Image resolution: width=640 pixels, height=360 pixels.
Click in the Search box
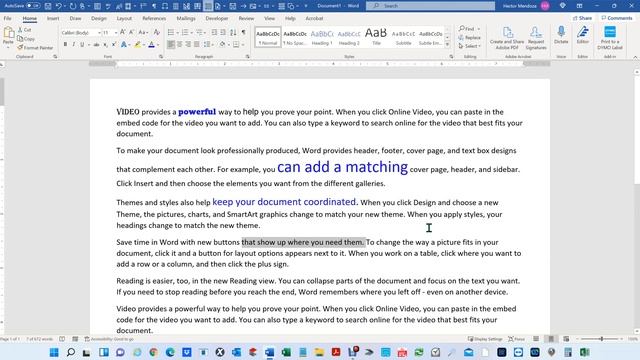[x=431, y=6]
